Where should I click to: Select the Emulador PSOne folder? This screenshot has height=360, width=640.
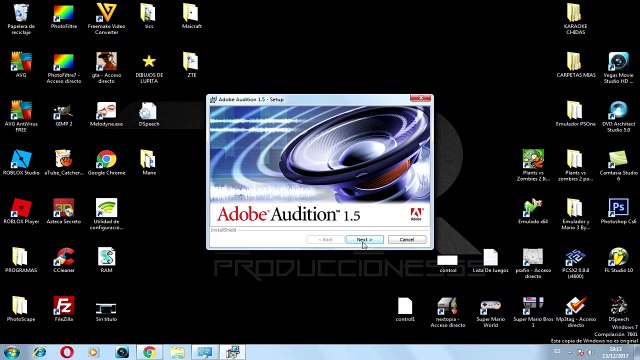[x=576, y=113]
